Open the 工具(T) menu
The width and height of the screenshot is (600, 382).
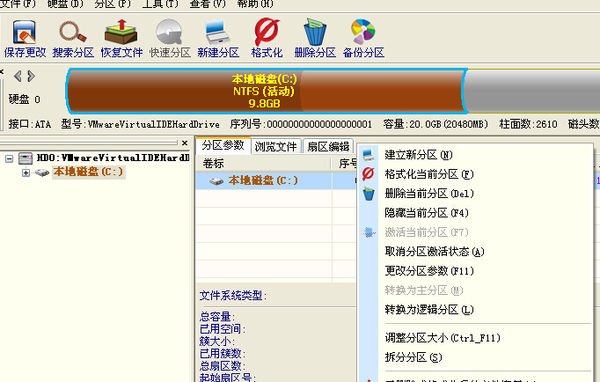click(160, 4)
